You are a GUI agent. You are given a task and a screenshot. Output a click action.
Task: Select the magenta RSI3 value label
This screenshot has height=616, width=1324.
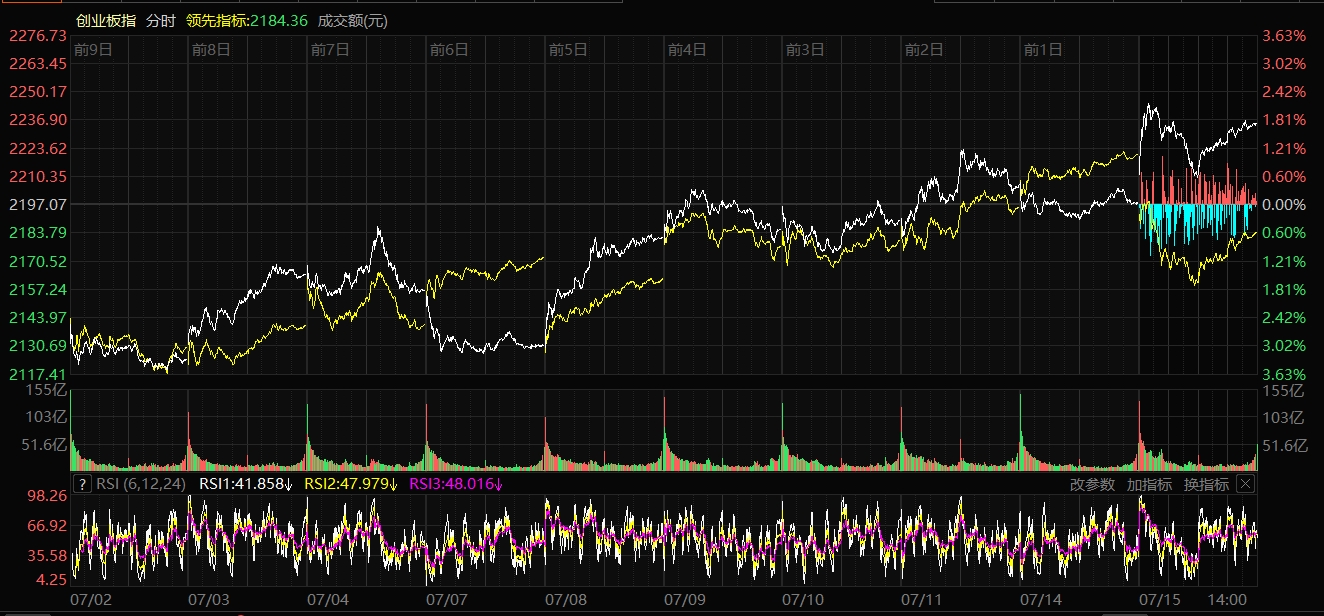456,485
